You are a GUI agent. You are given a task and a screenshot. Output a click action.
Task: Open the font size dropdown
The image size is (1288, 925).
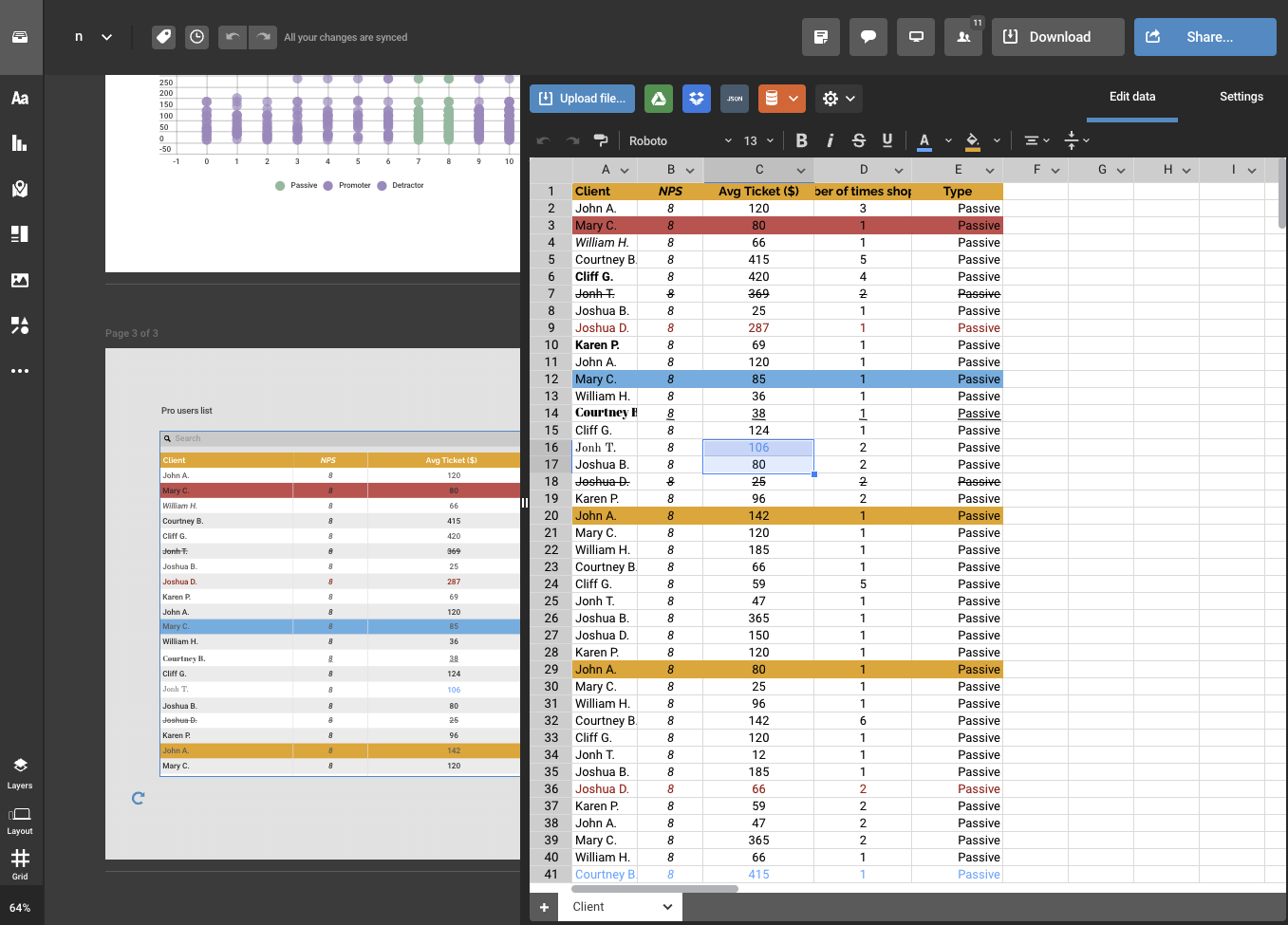click(x=757, y=139)
